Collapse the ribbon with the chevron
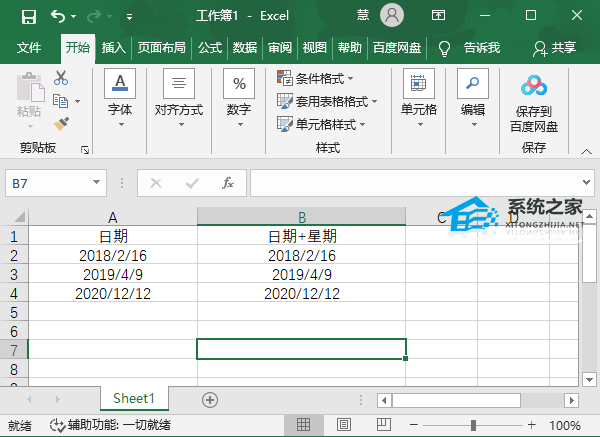This screenshot has width=600, height=437. click(x=586, y=152)
